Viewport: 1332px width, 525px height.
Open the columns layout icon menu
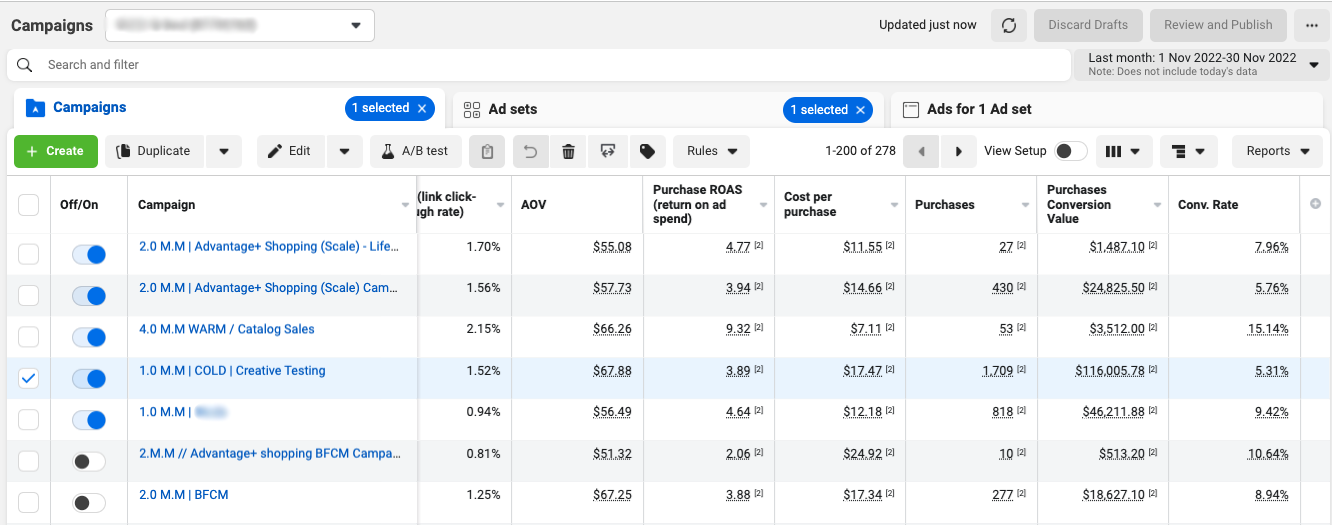(1124, 151)
